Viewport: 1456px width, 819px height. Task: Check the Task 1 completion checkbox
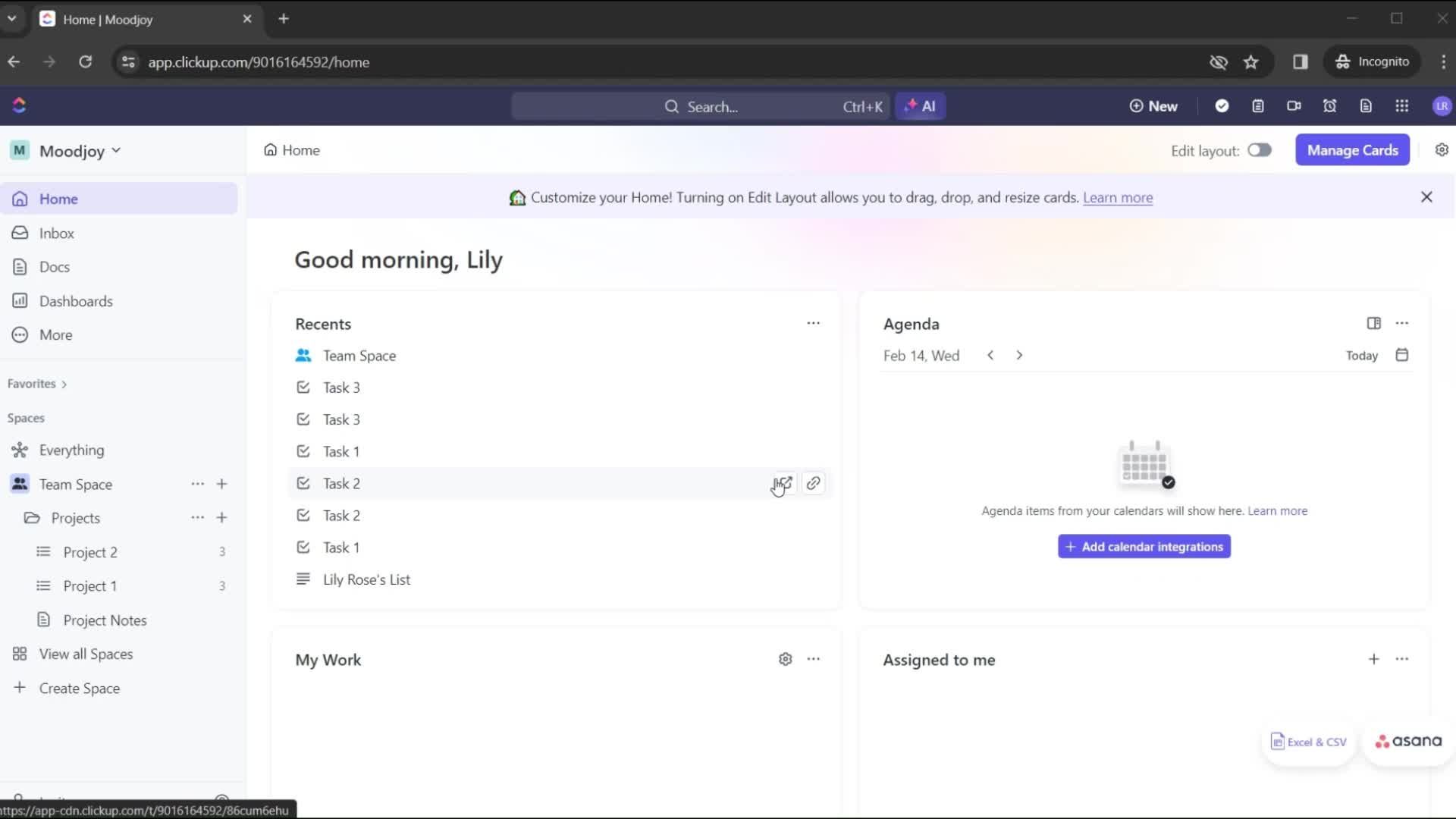(x=303, y=451)
